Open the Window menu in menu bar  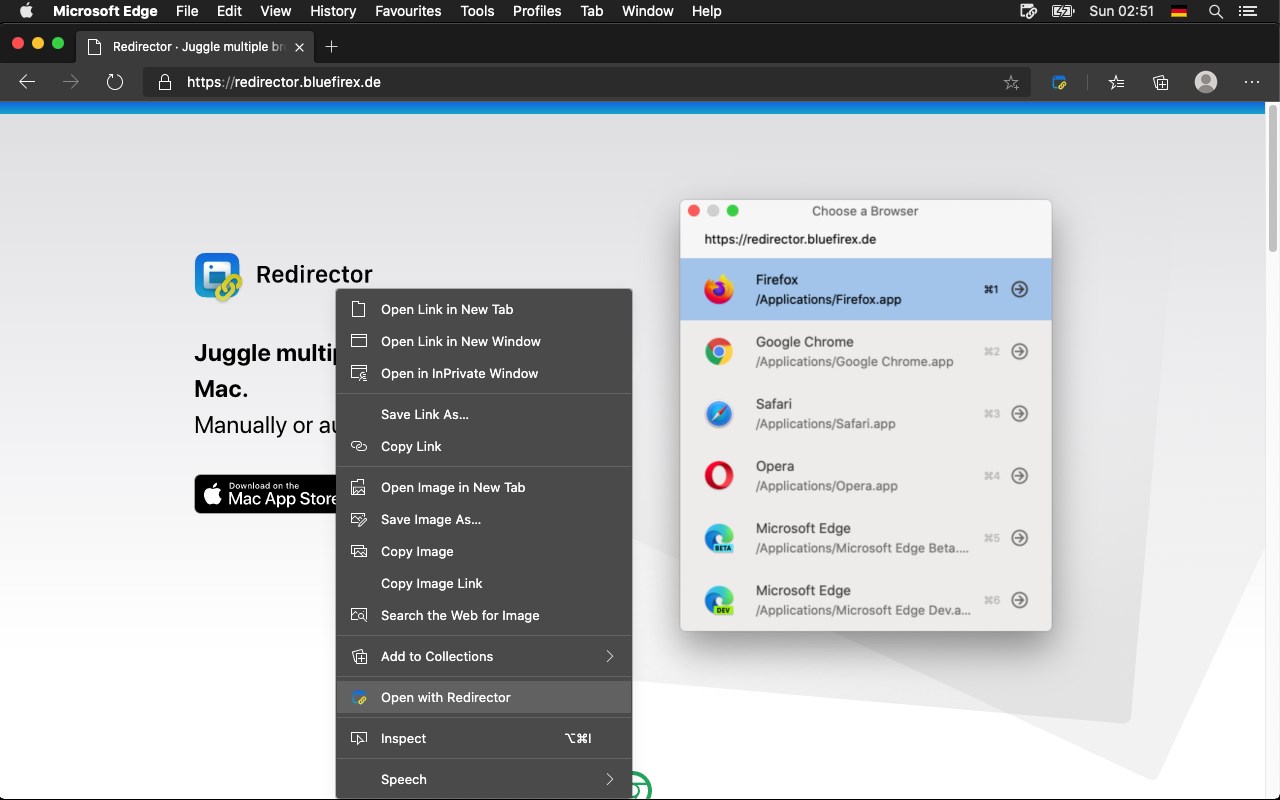pos(648,11)
